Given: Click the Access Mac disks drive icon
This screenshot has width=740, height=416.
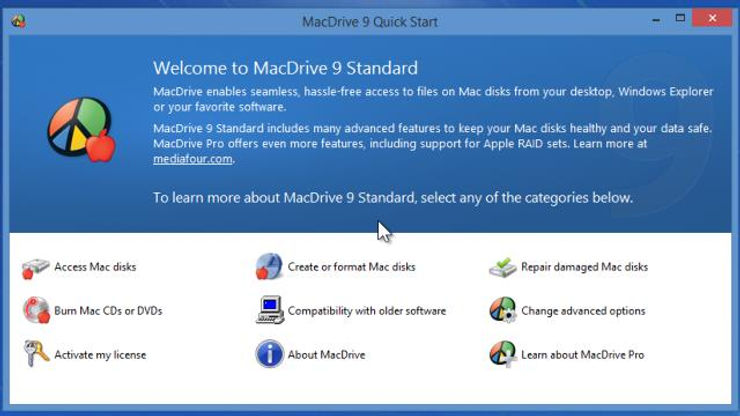Looking at the screenshot, I should (35, 268).
